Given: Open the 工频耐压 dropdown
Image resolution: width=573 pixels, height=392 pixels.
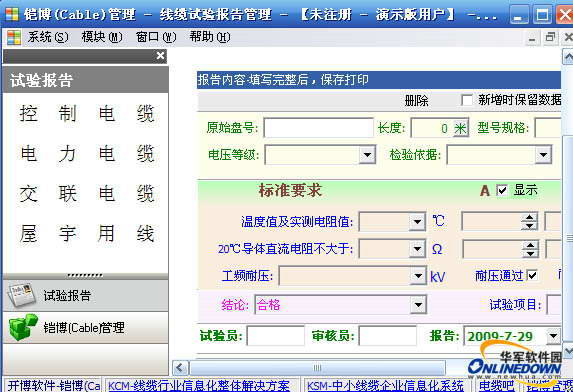Looking at the screenshot, I should (418, 276).
